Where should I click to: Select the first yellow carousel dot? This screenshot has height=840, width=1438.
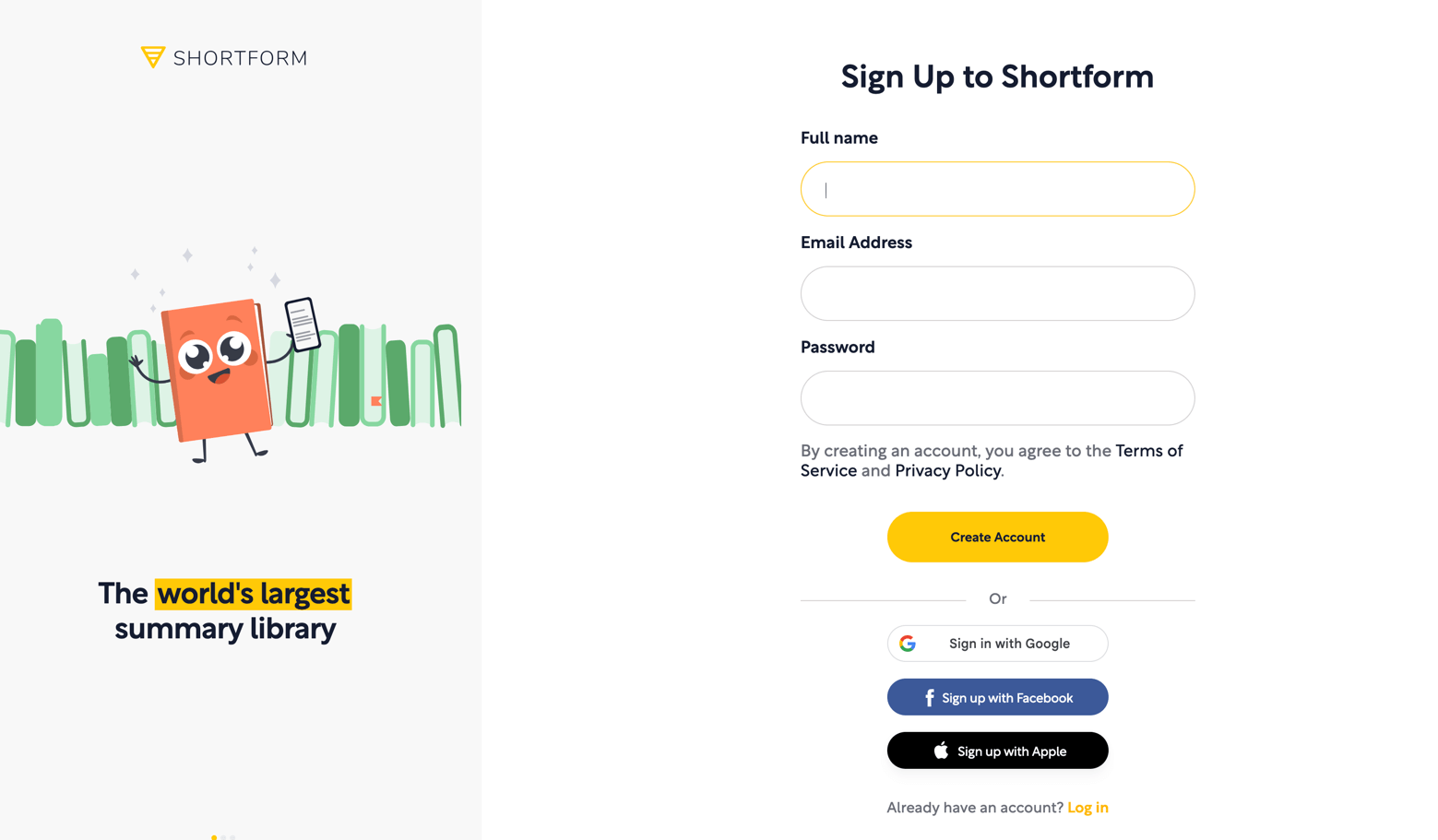[x=214, y=837]
